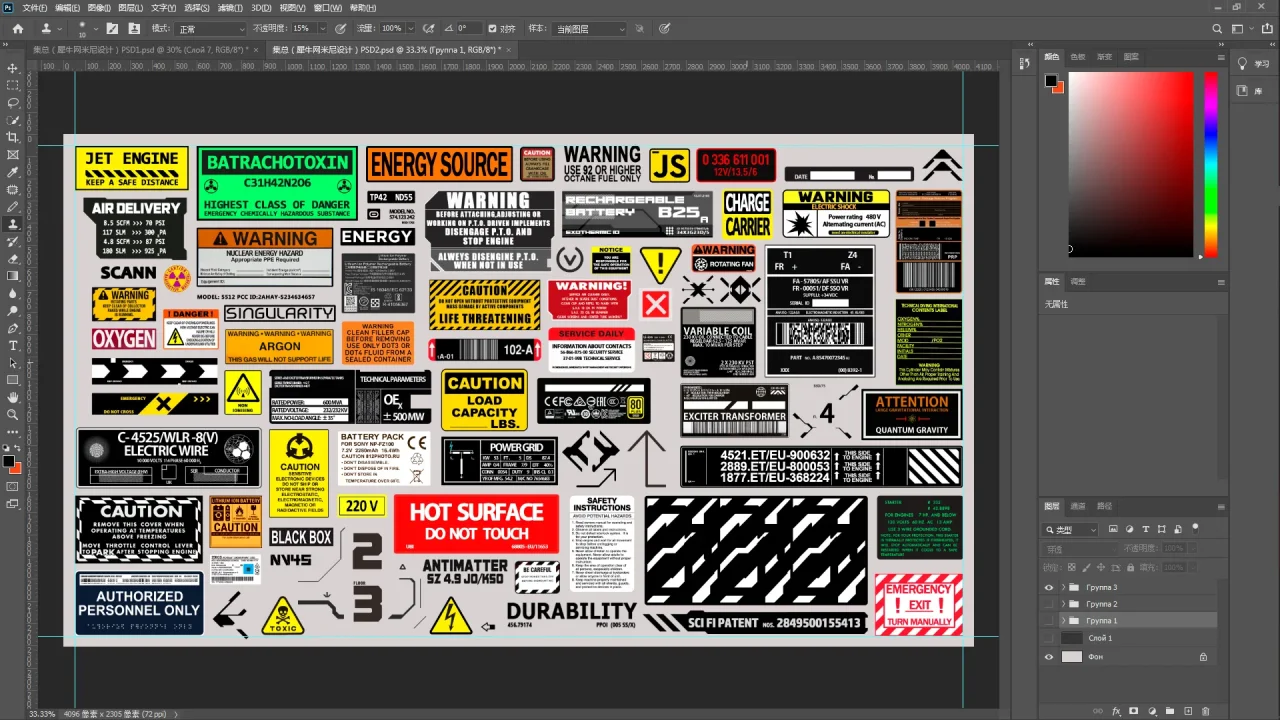This screenshot has height=720, width=1280.
Task: Filter layers by pixel layers icon
Action: point(1114,529)
